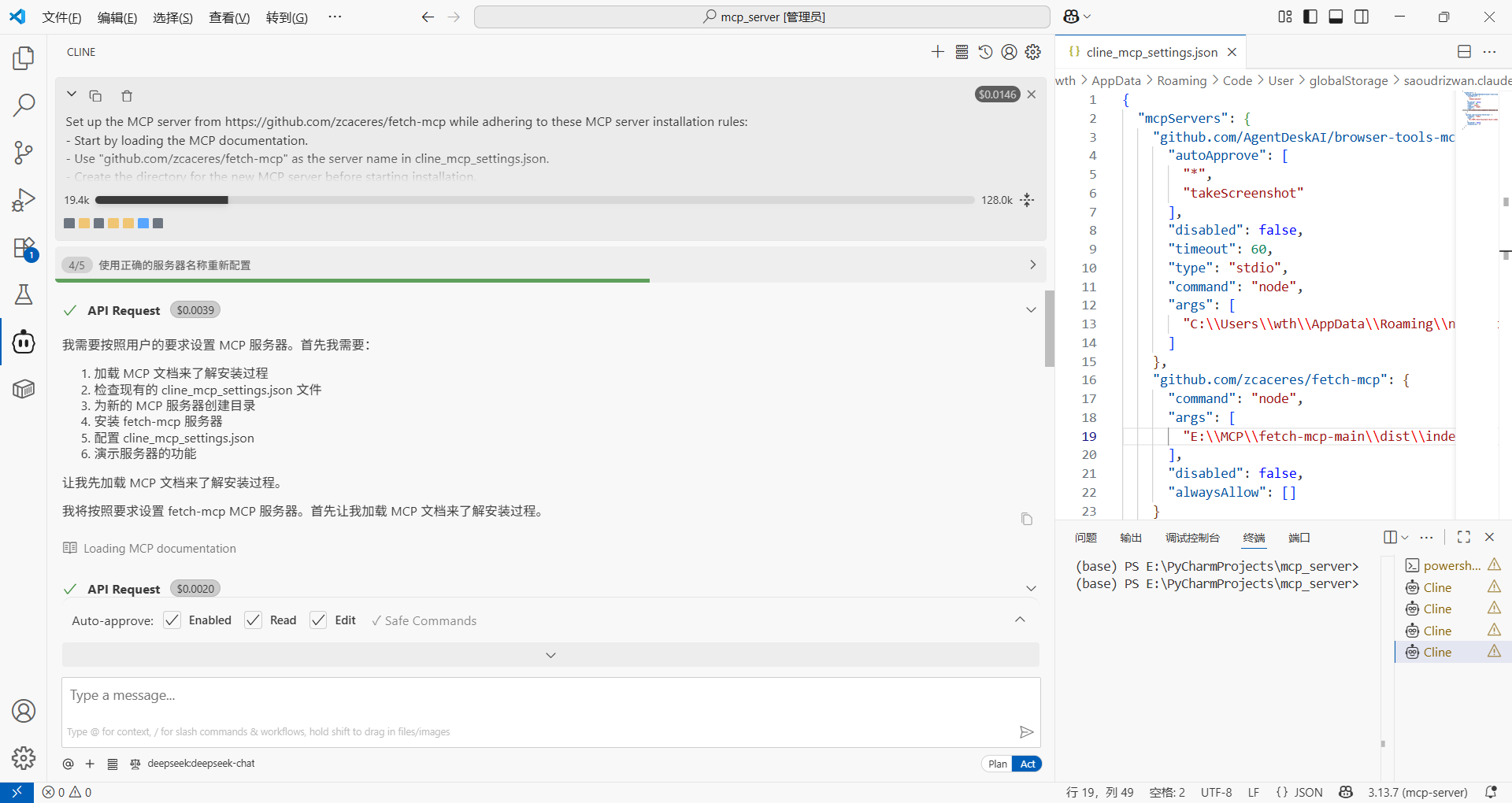
Task: Switch to the 输出 panel tab
Action: (1131, 538)
